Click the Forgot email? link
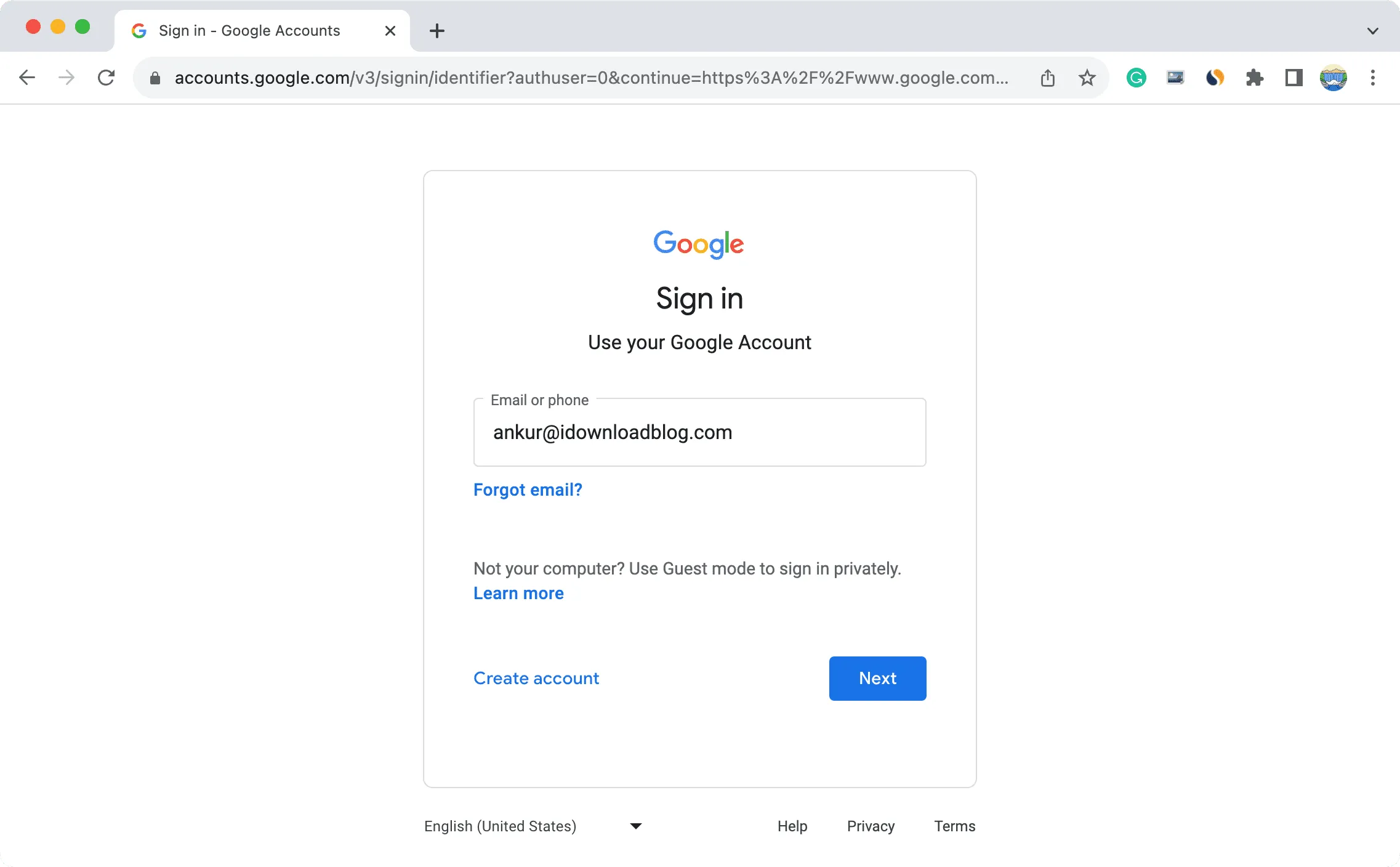1400x867 pixels. coord(528,489)
